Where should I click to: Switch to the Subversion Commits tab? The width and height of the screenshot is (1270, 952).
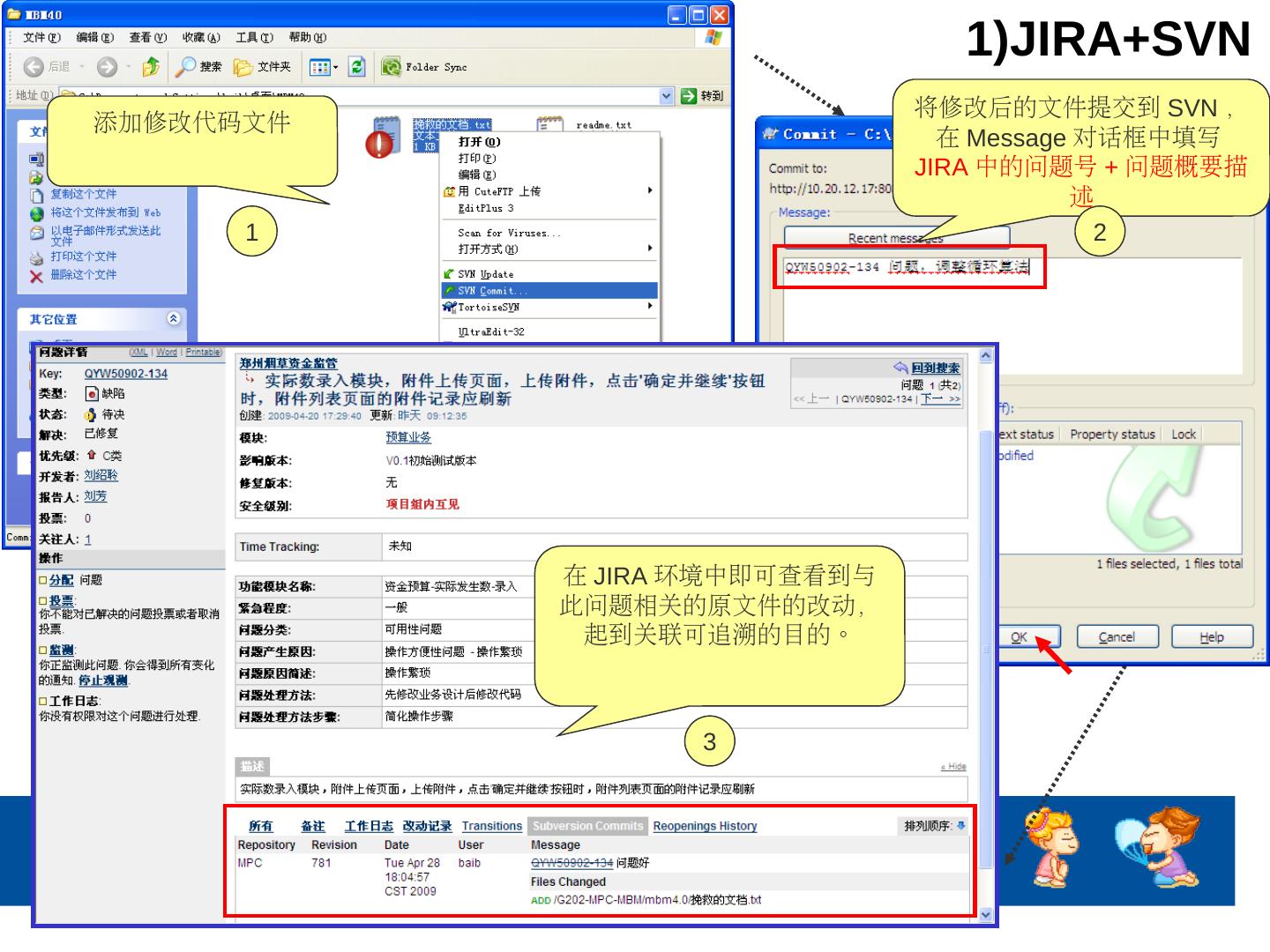coord(588,826)
